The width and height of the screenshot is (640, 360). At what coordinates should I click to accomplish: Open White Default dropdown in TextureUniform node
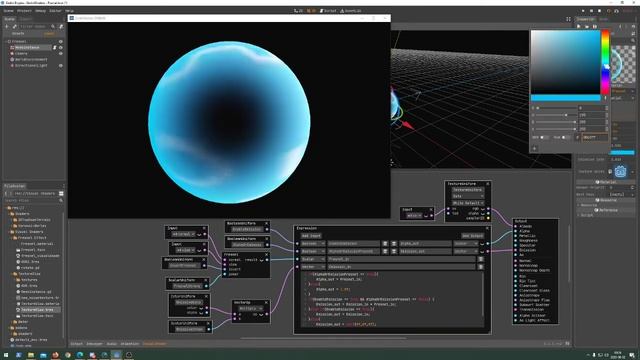[x=468, y=203]
